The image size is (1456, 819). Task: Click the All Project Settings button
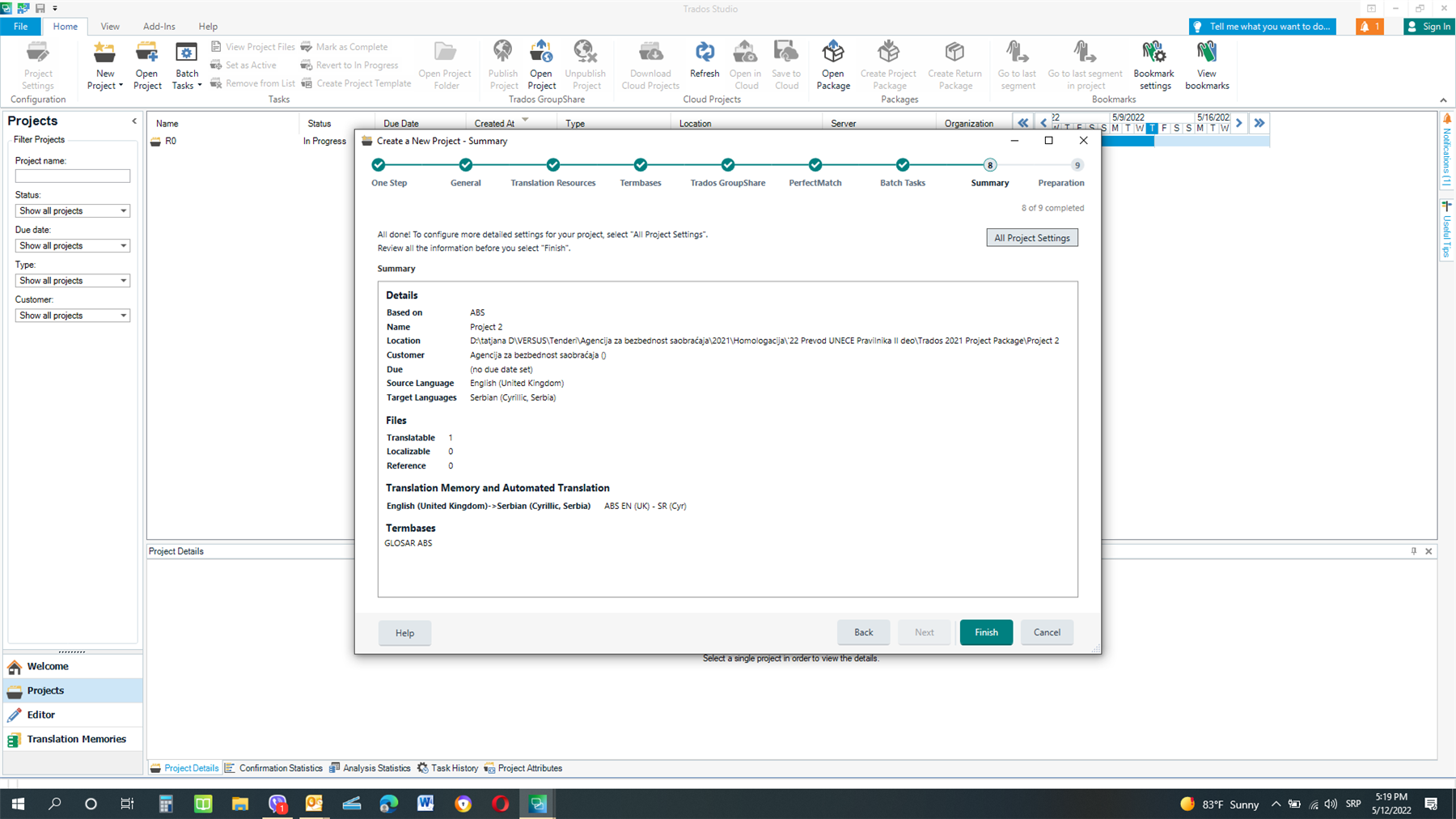point(1032,238)
